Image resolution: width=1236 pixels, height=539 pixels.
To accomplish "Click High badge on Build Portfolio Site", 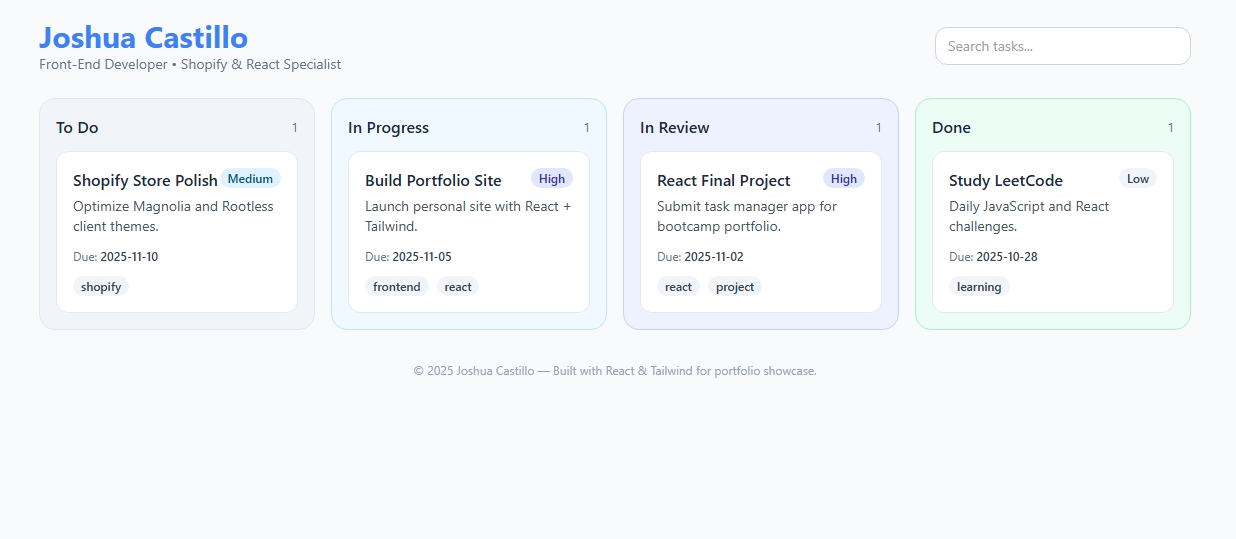I will click(551, 179).
